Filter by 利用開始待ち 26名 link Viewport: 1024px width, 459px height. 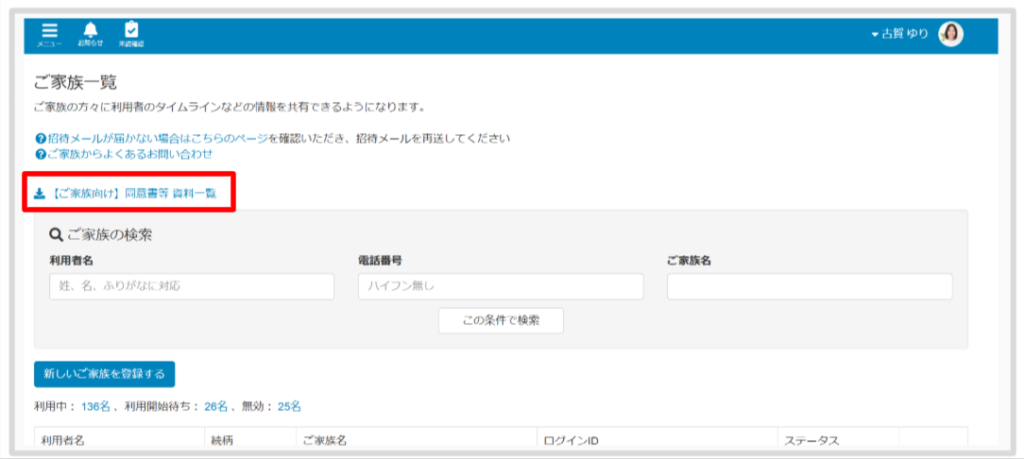point(216,407)
